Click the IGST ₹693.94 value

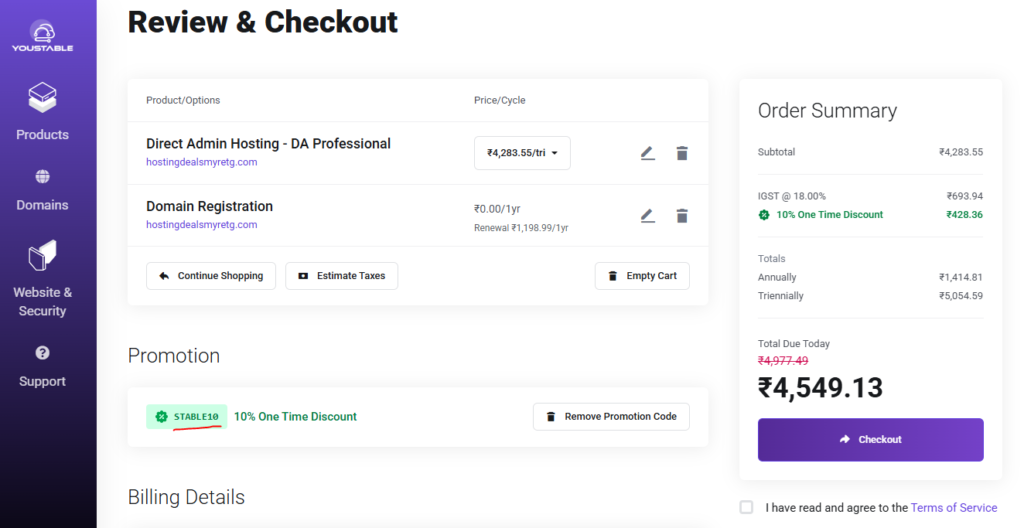coord(965,196)
